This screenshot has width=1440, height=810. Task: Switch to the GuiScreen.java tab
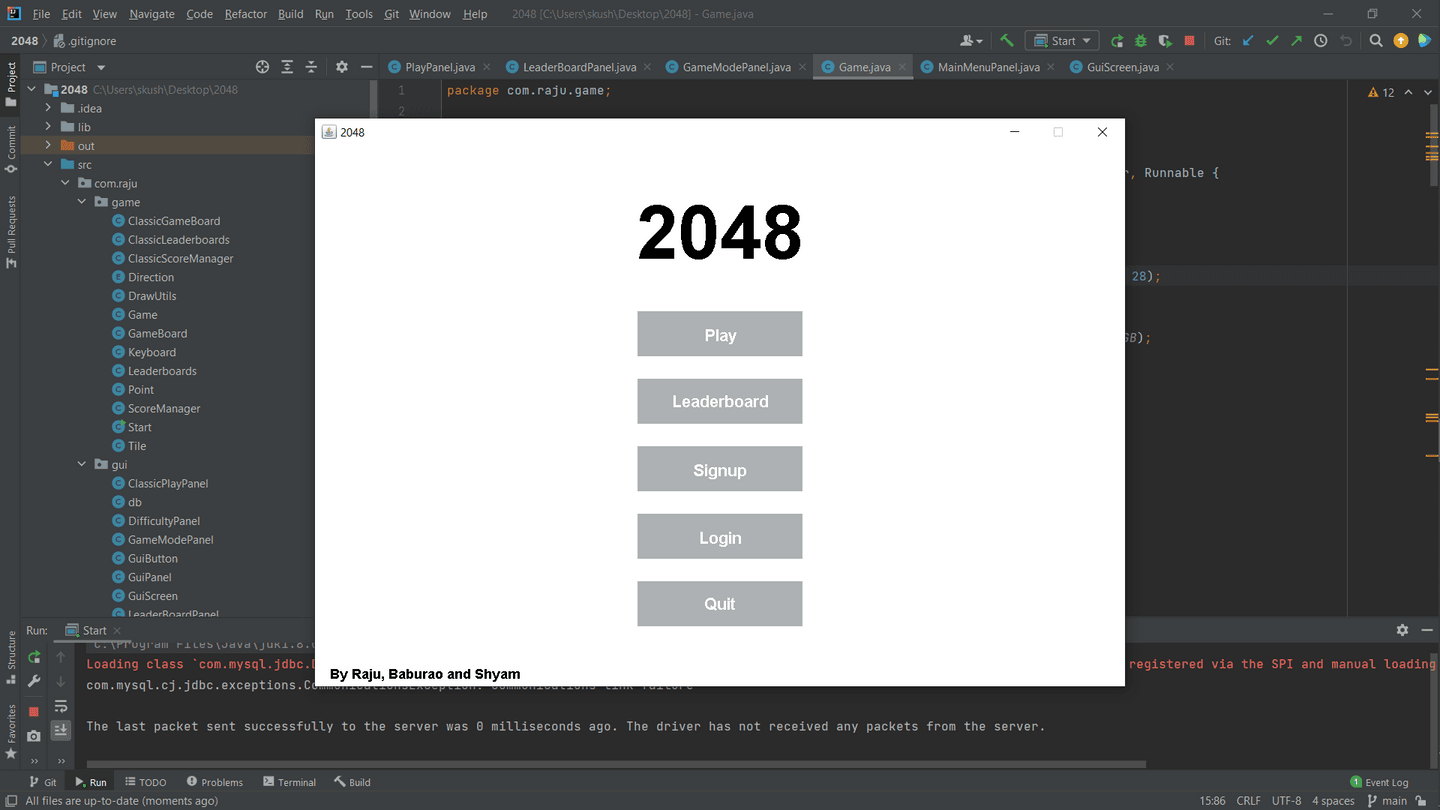click(1122, 67)
